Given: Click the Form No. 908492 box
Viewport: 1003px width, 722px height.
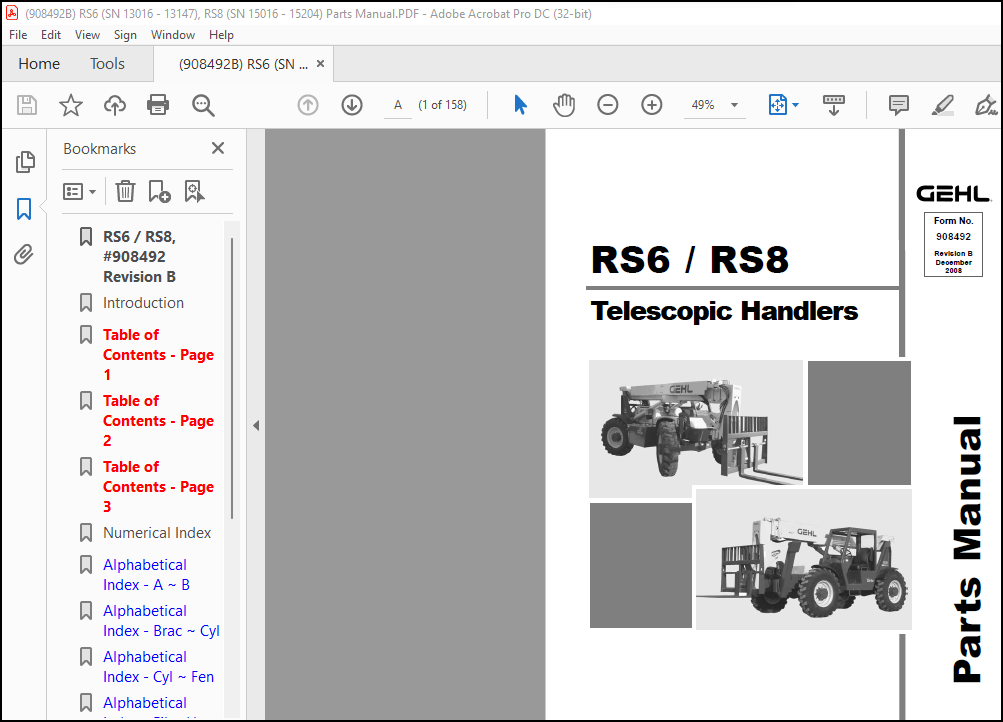Looking at the screenshot, I should click(953, 245).
